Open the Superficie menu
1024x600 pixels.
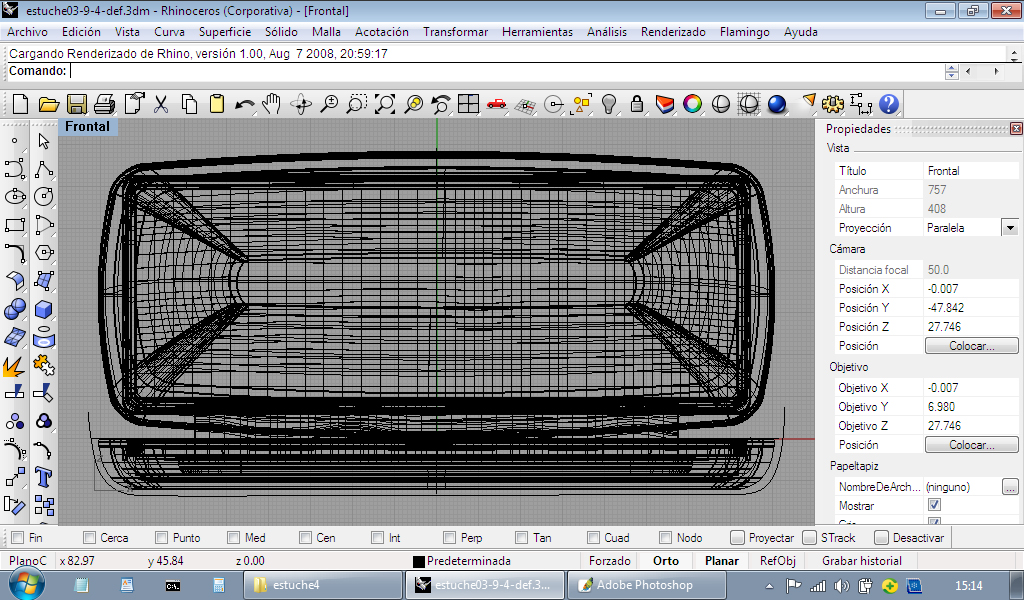pos(224,32)
